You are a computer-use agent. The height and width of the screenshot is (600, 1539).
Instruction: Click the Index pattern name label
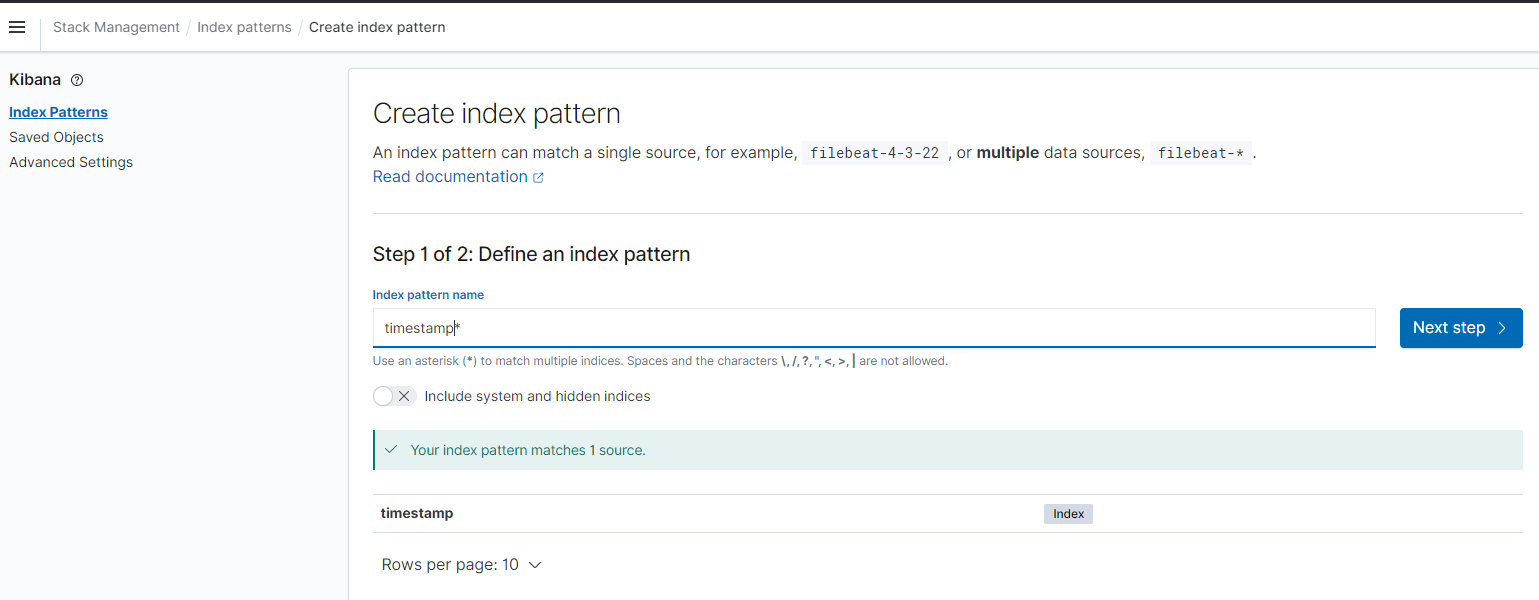[428, 295]
